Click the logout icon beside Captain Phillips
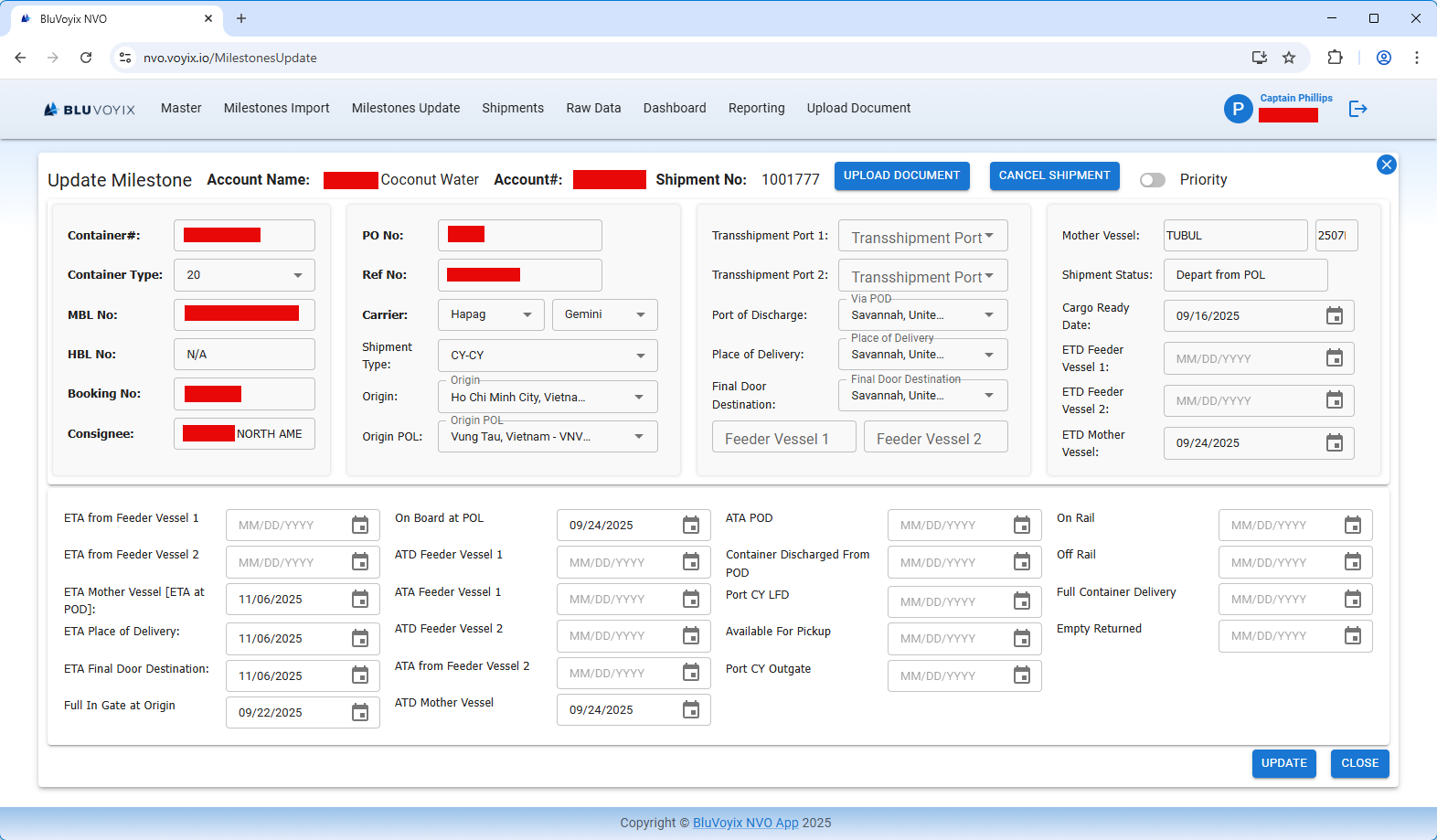This screenshot has height=840, width=1437. pyautogui.click(x=1357, y=109)
